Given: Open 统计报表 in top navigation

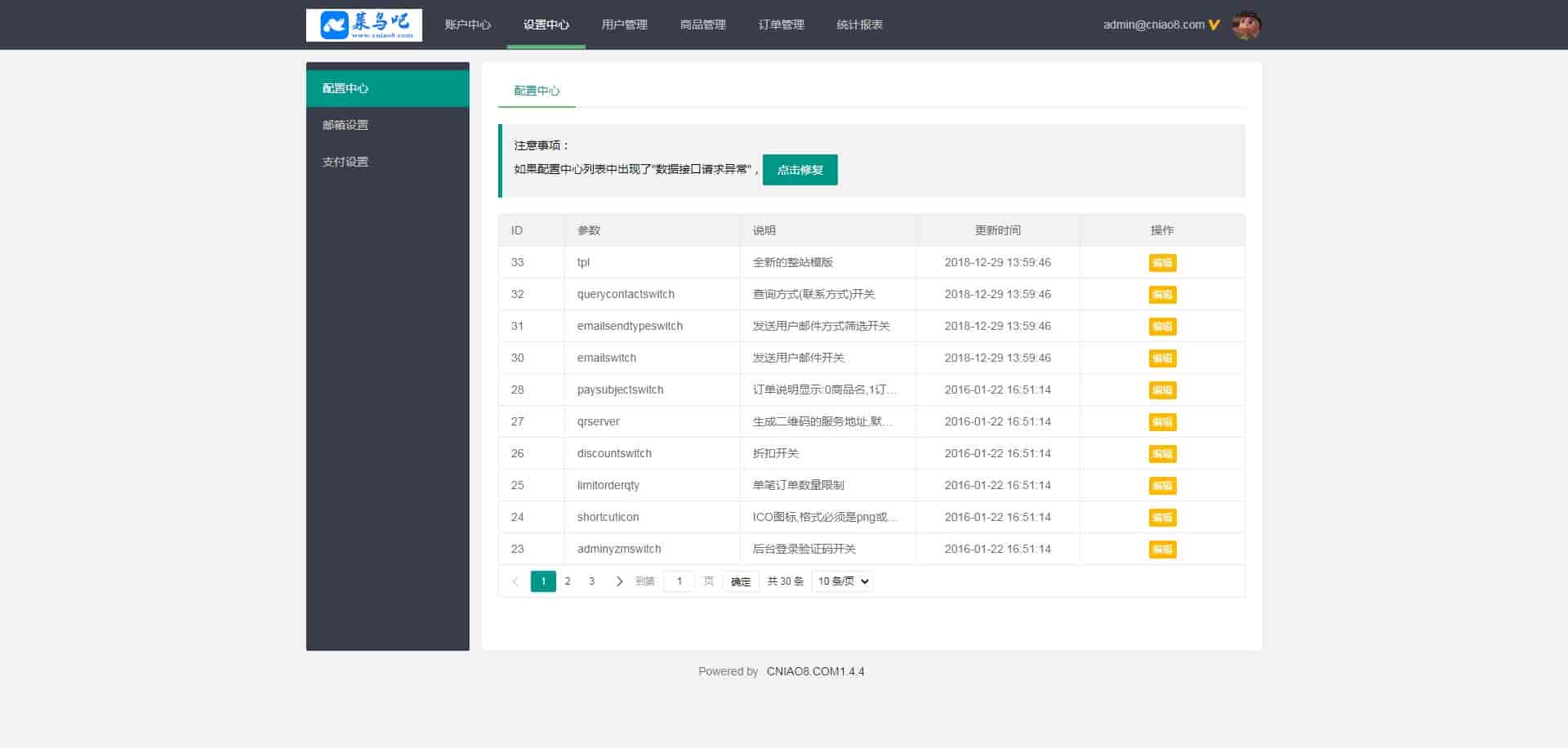Looking at the screenshot, I should click(x=859, y=24).
